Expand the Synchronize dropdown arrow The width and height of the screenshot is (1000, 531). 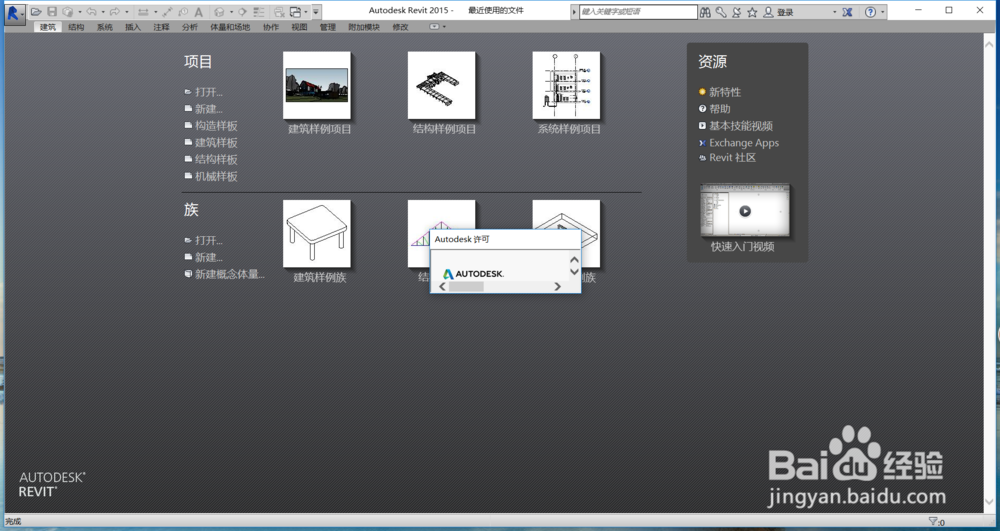(x=80, y=11)
